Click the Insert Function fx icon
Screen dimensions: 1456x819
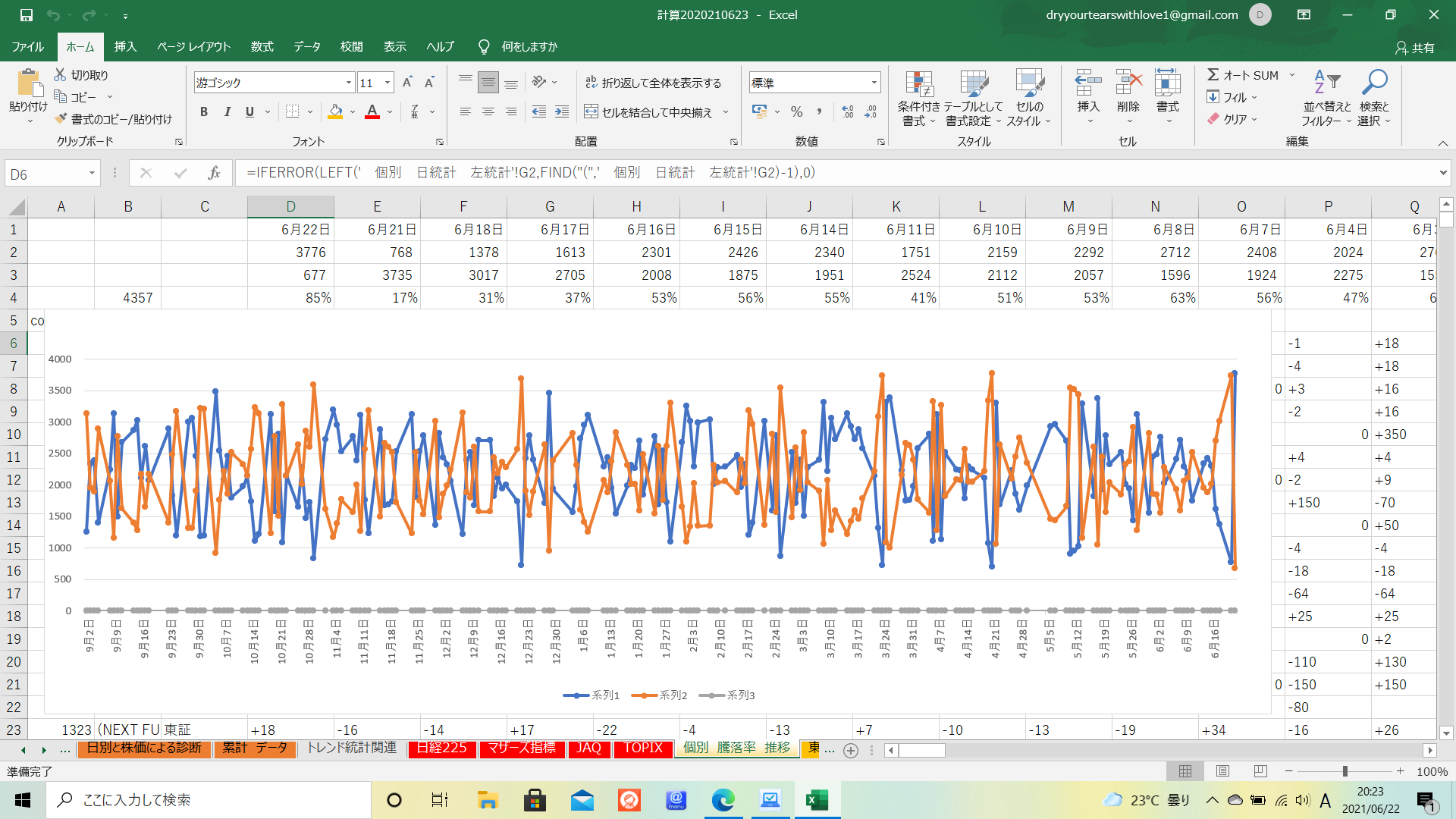214,173
